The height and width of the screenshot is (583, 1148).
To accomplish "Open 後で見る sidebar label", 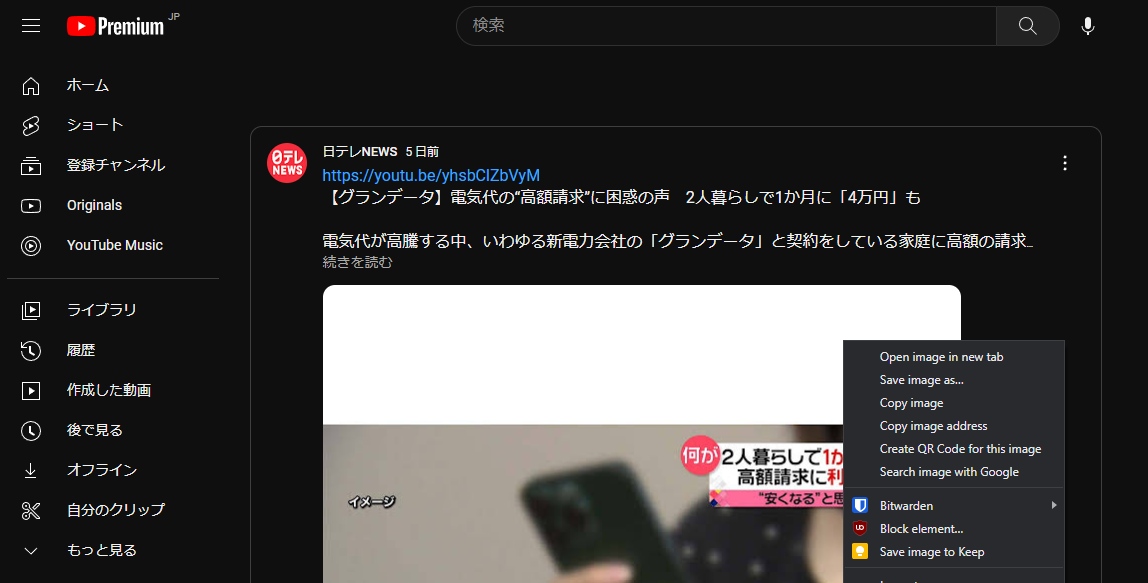I will tap(94, 430).
